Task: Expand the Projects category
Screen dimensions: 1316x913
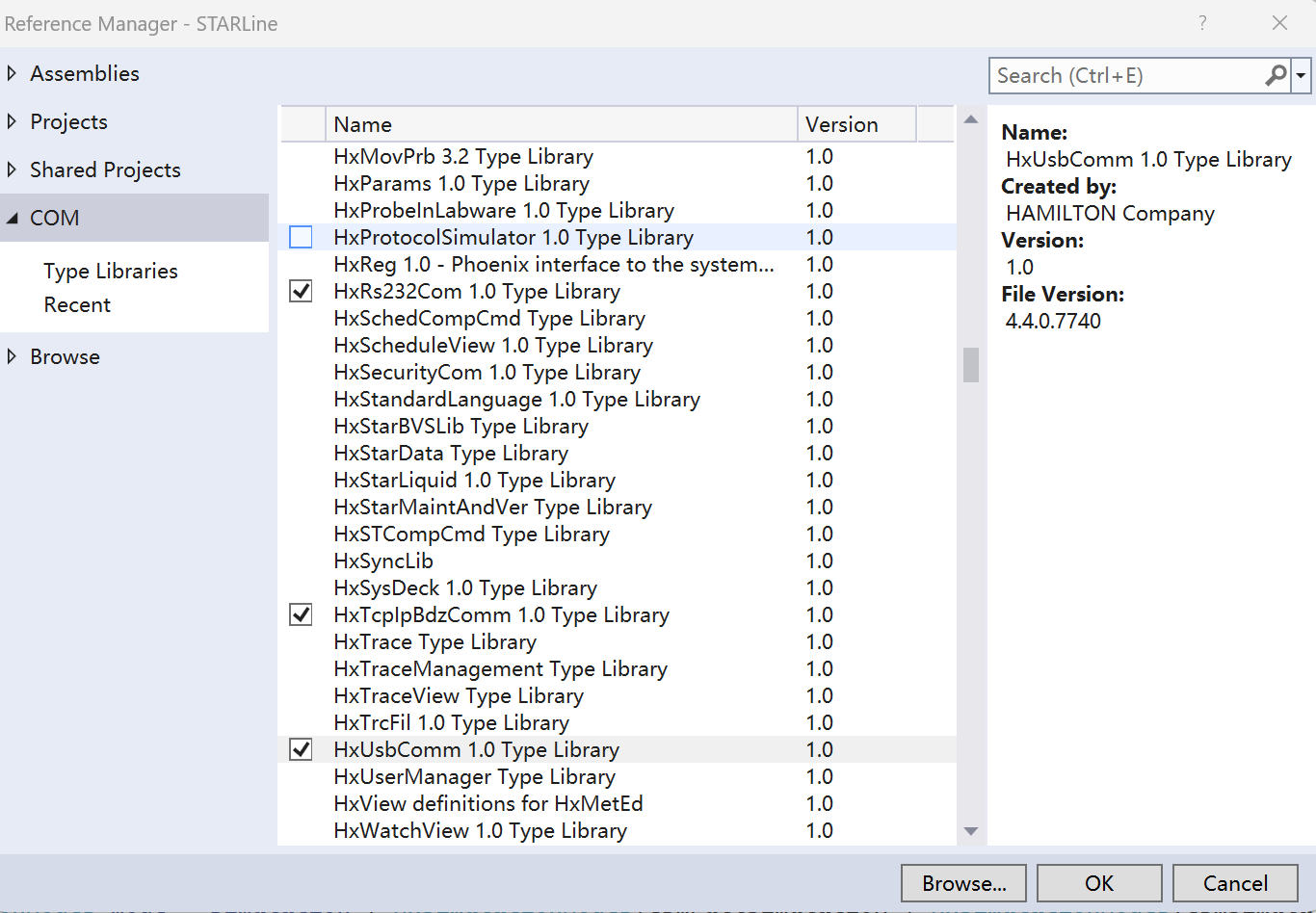Action: [13, 121]
